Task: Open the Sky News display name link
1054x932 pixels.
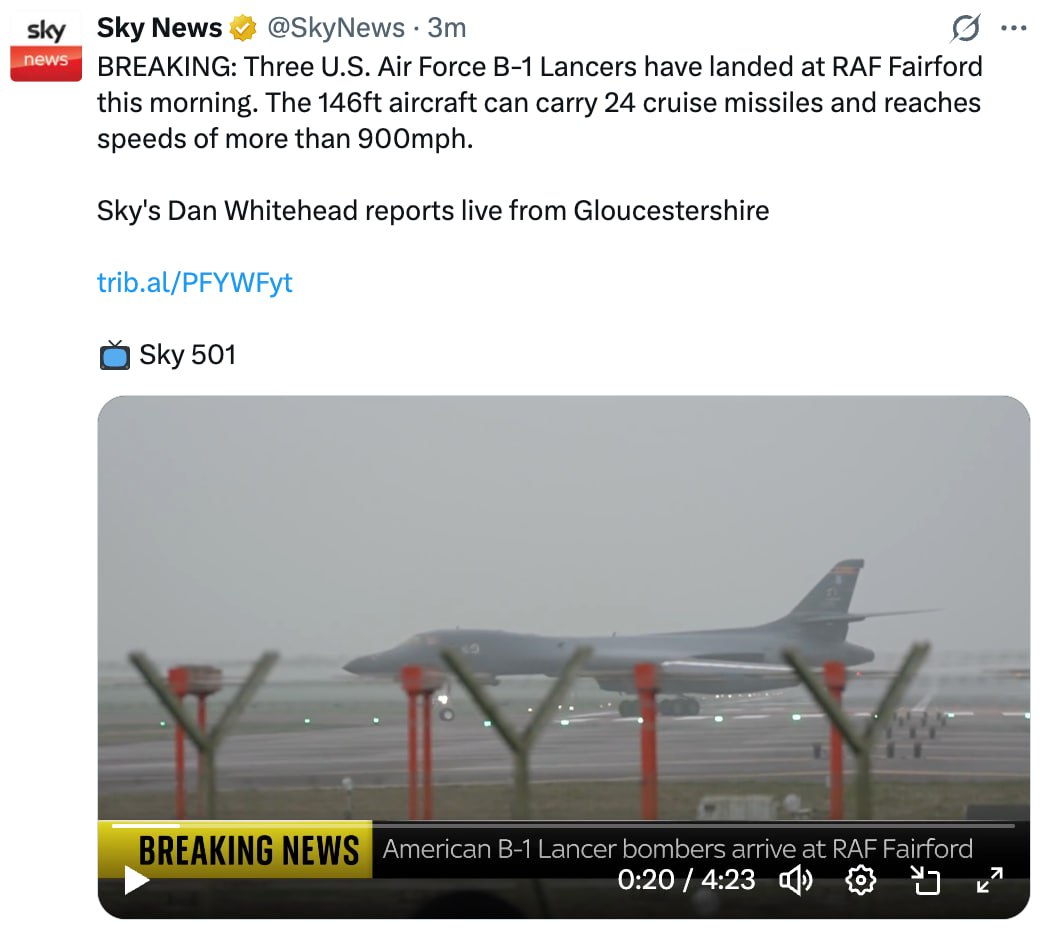Action: (x=159, y=28)
